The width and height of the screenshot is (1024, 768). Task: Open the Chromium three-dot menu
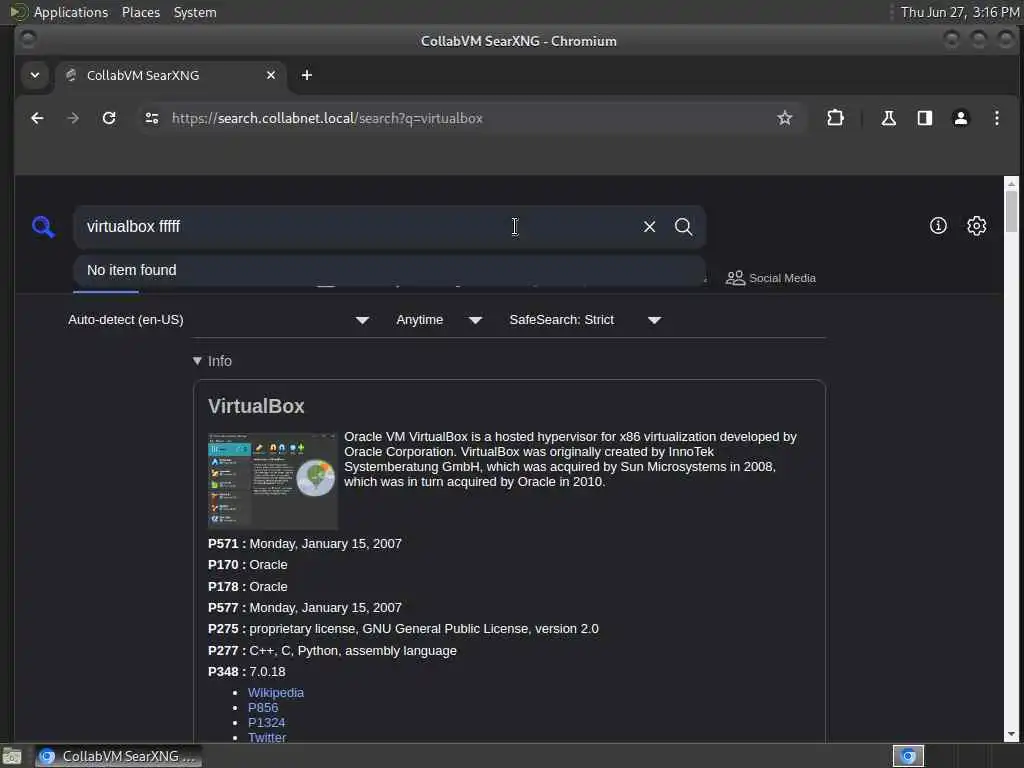997,118
